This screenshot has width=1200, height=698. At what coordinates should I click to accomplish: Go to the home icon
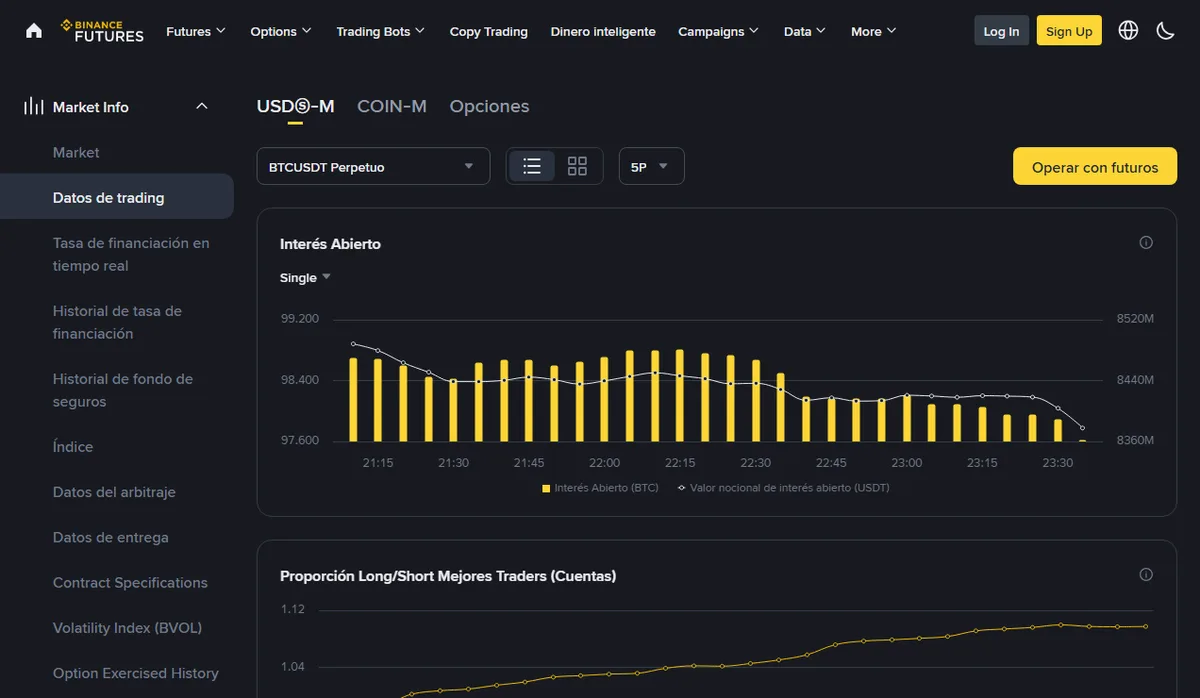tap(34, 31)
